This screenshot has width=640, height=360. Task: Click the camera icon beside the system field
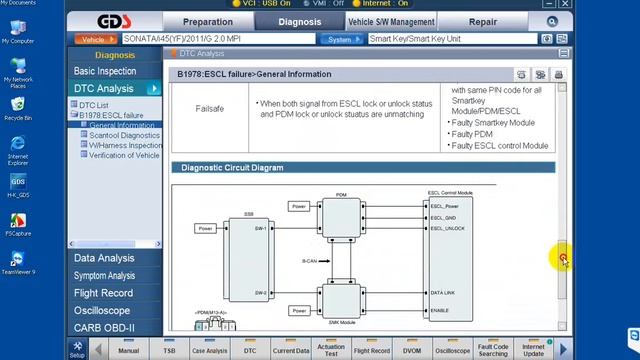click(547, 39)
